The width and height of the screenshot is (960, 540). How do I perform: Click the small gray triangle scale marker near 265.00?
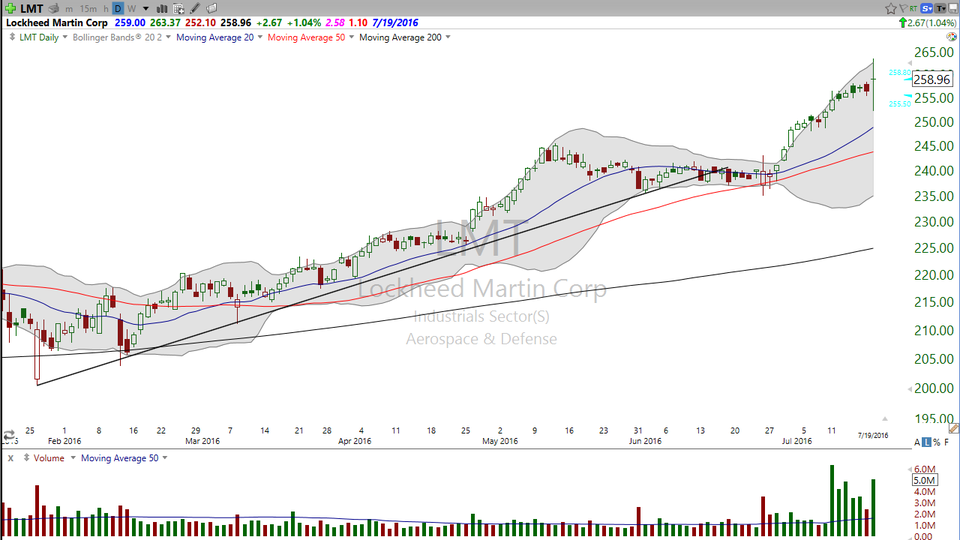[x=909, y=64]
